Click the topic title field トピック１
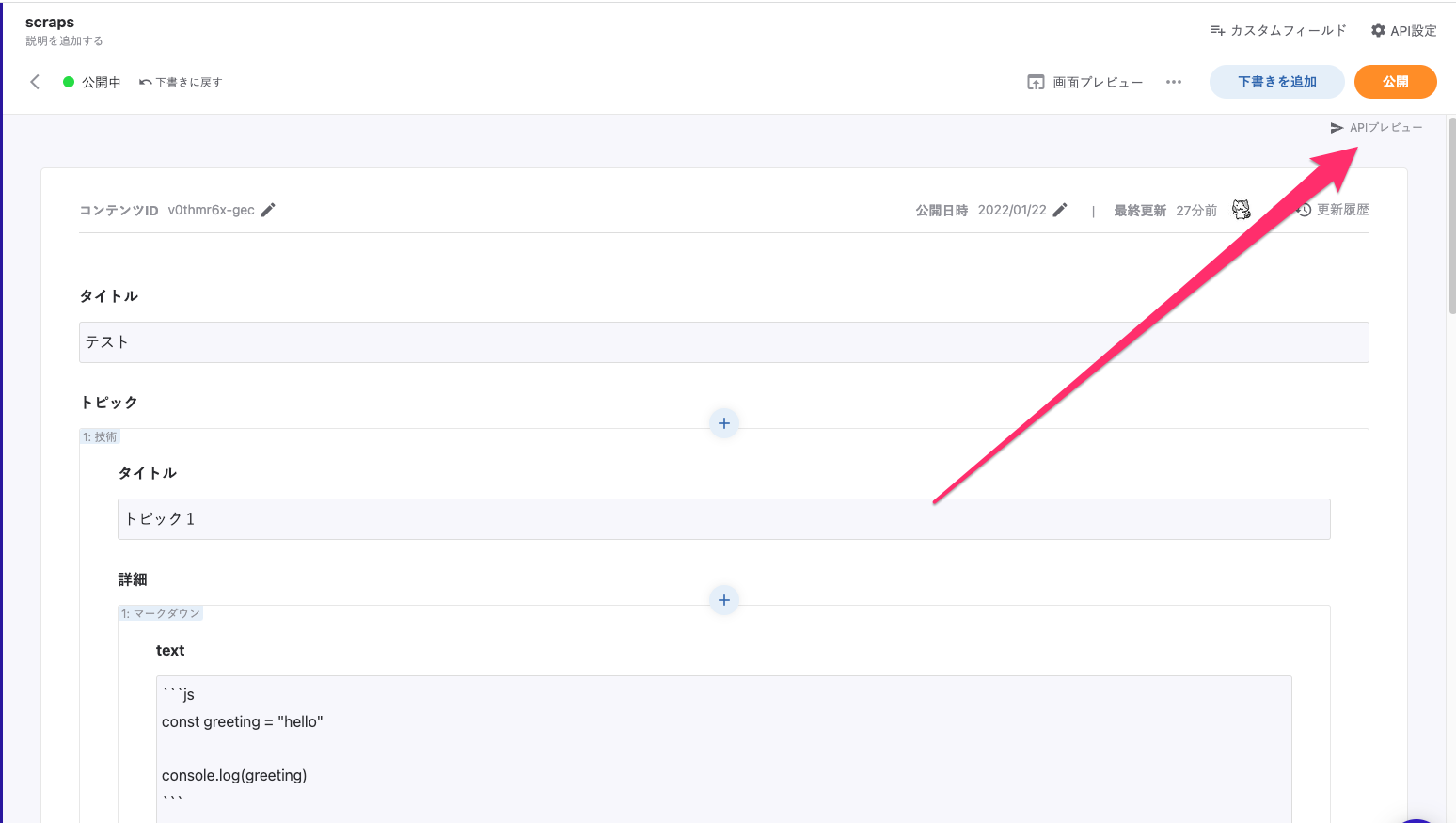This screenshot has height=823, width=1456. 723,519
